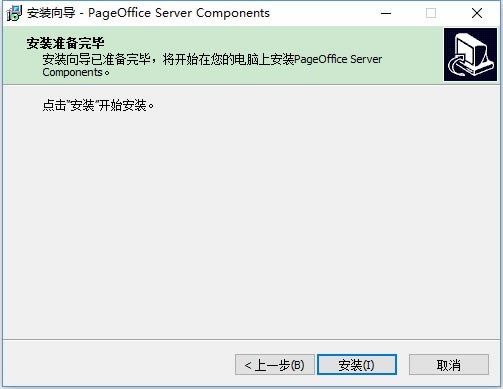This screenshot has height=389, width=503.
Task: Click the greyed-out maximize box
Action: tap(431, 13)
